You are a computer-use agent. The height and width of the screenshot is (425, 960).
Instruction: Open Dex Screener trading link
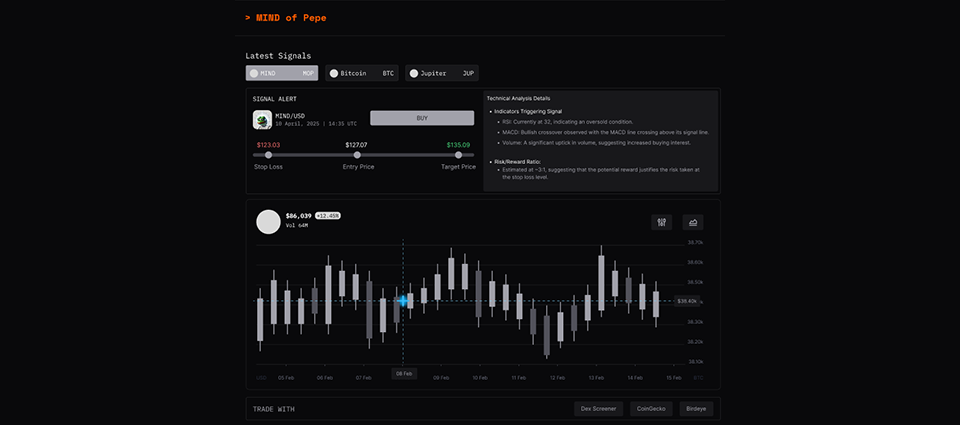pyautogui.click(x=599, y=408)
